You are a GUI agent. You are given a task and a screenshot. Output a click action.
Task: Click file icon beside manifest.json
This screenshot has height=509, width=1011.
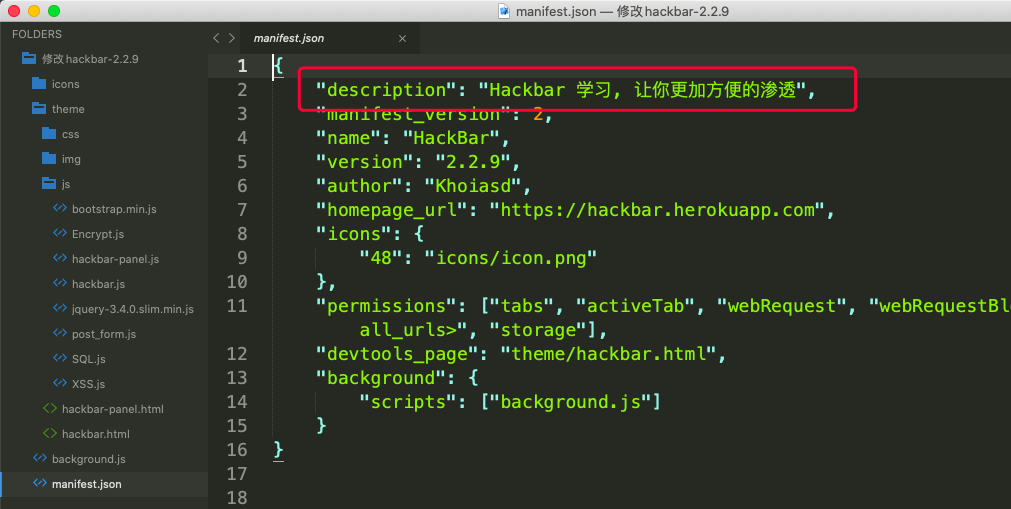pyautogui.click(x=39, y=483)
